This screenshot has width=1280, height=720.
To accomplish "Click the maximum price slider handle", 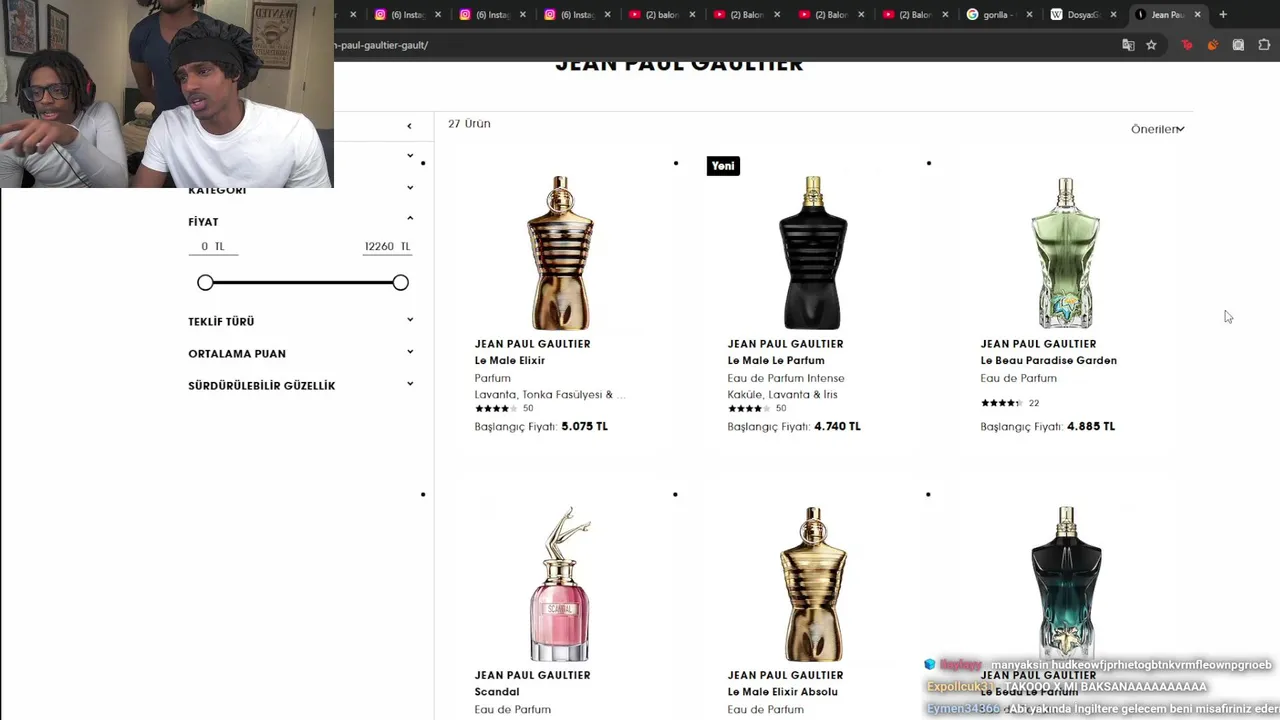I will [x=400, y=283].
